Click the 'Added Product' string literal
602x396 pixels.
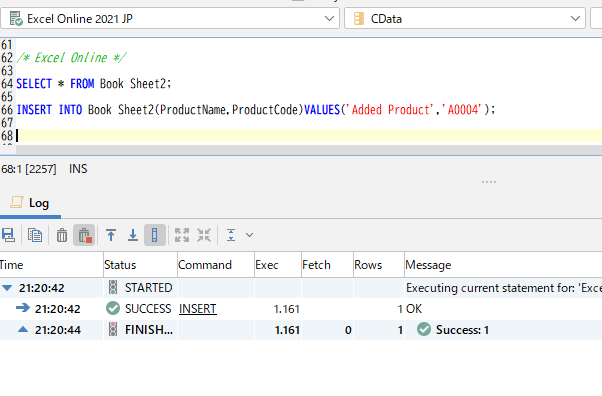[x=390, y=110]
